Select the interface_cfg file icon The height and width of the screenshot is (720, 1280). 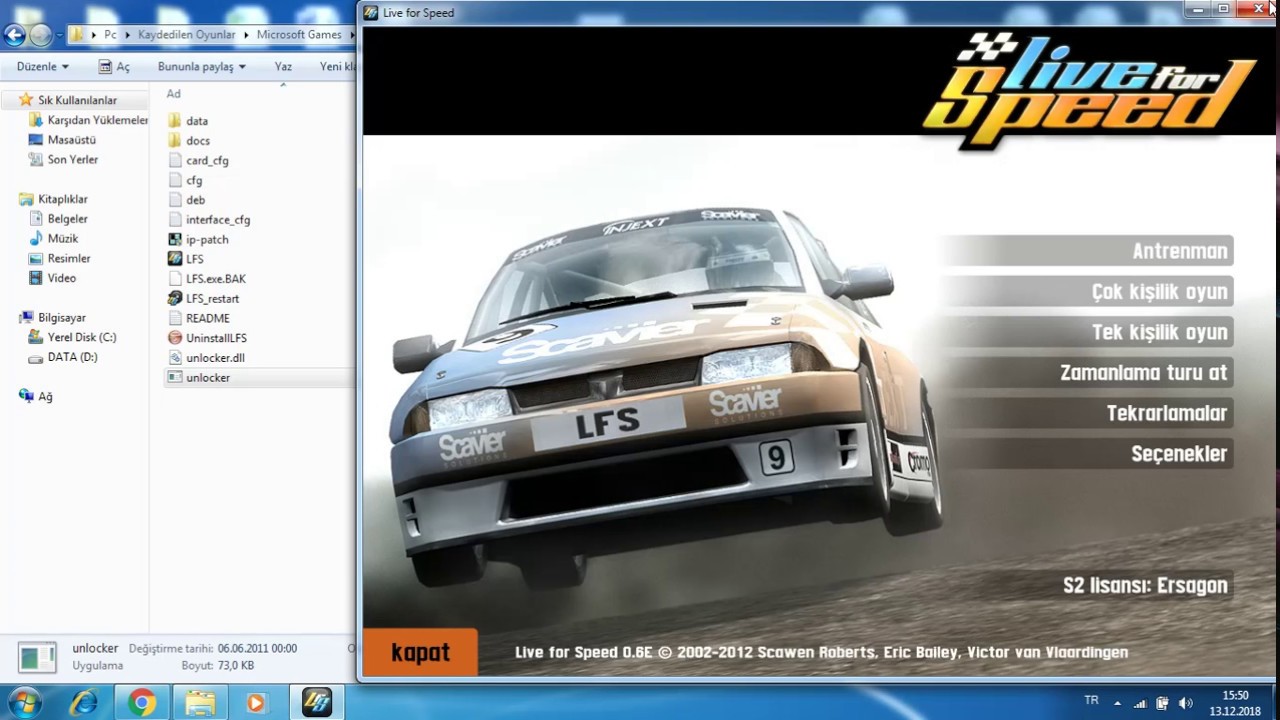[175, 220]
